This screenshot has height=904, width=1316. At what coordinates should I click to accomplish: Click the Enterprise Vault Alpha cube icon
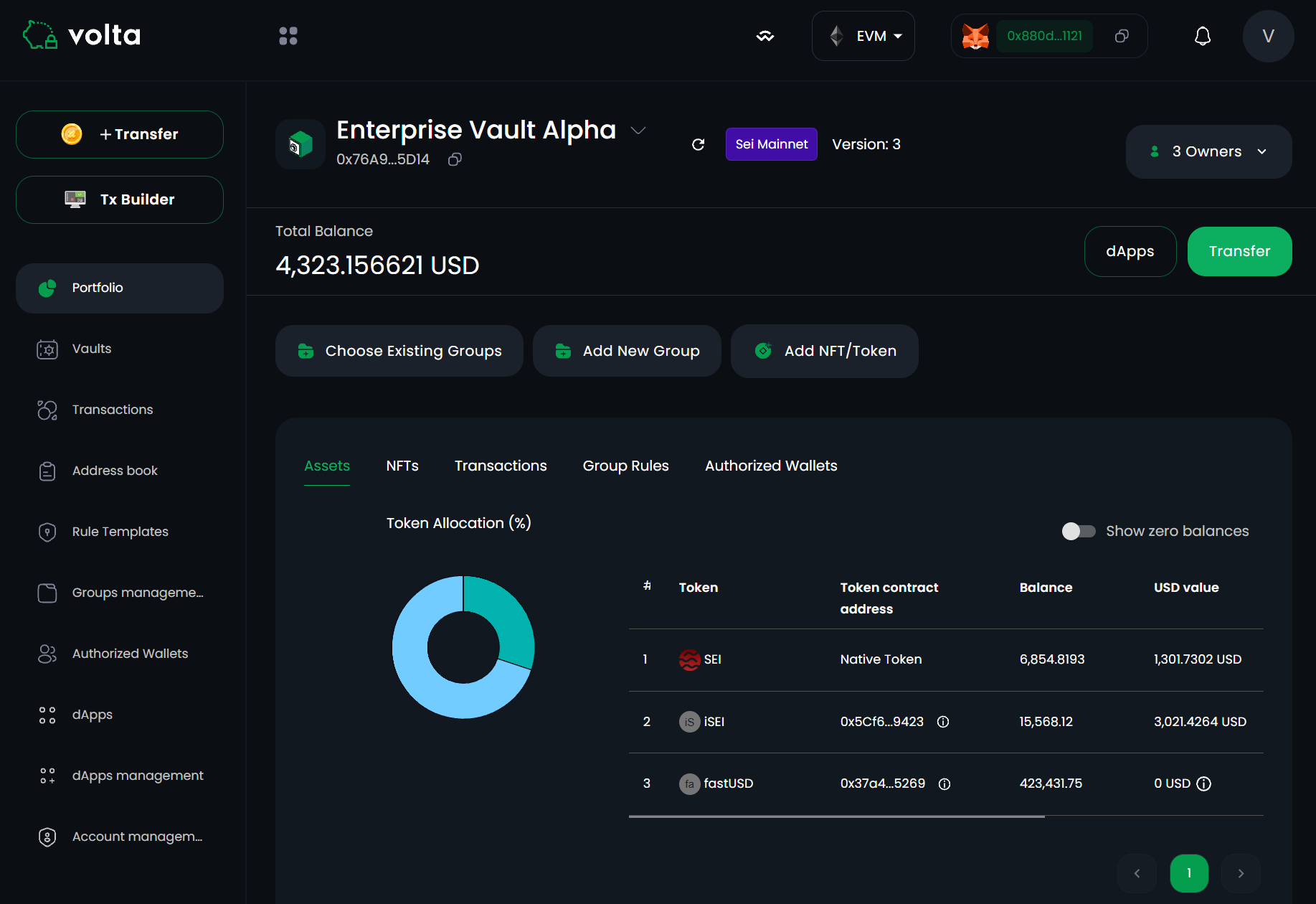[300, 144]
